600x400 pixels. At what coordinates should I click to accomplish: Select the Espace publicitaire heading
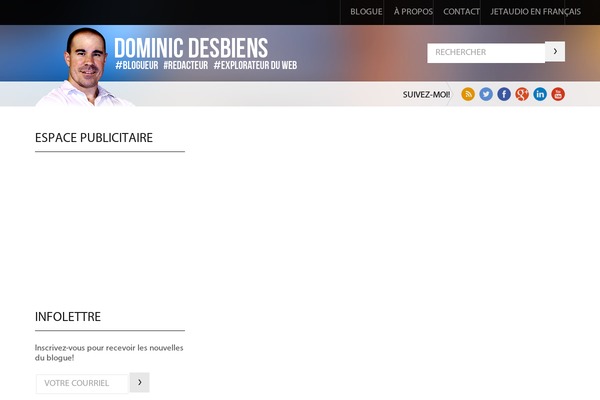click(94, 138)
